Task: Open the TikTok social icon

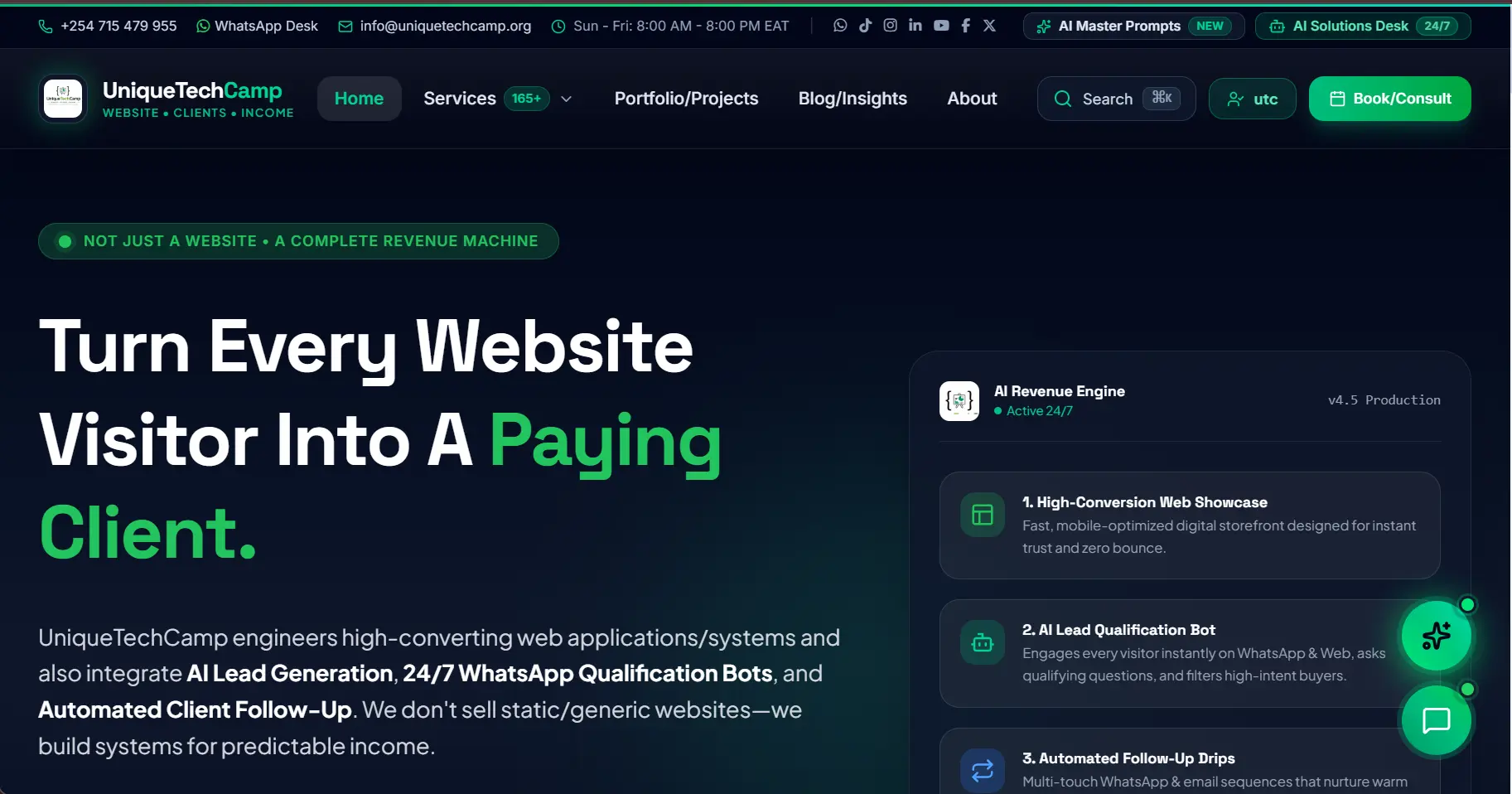Action: (x=865, y=26)
